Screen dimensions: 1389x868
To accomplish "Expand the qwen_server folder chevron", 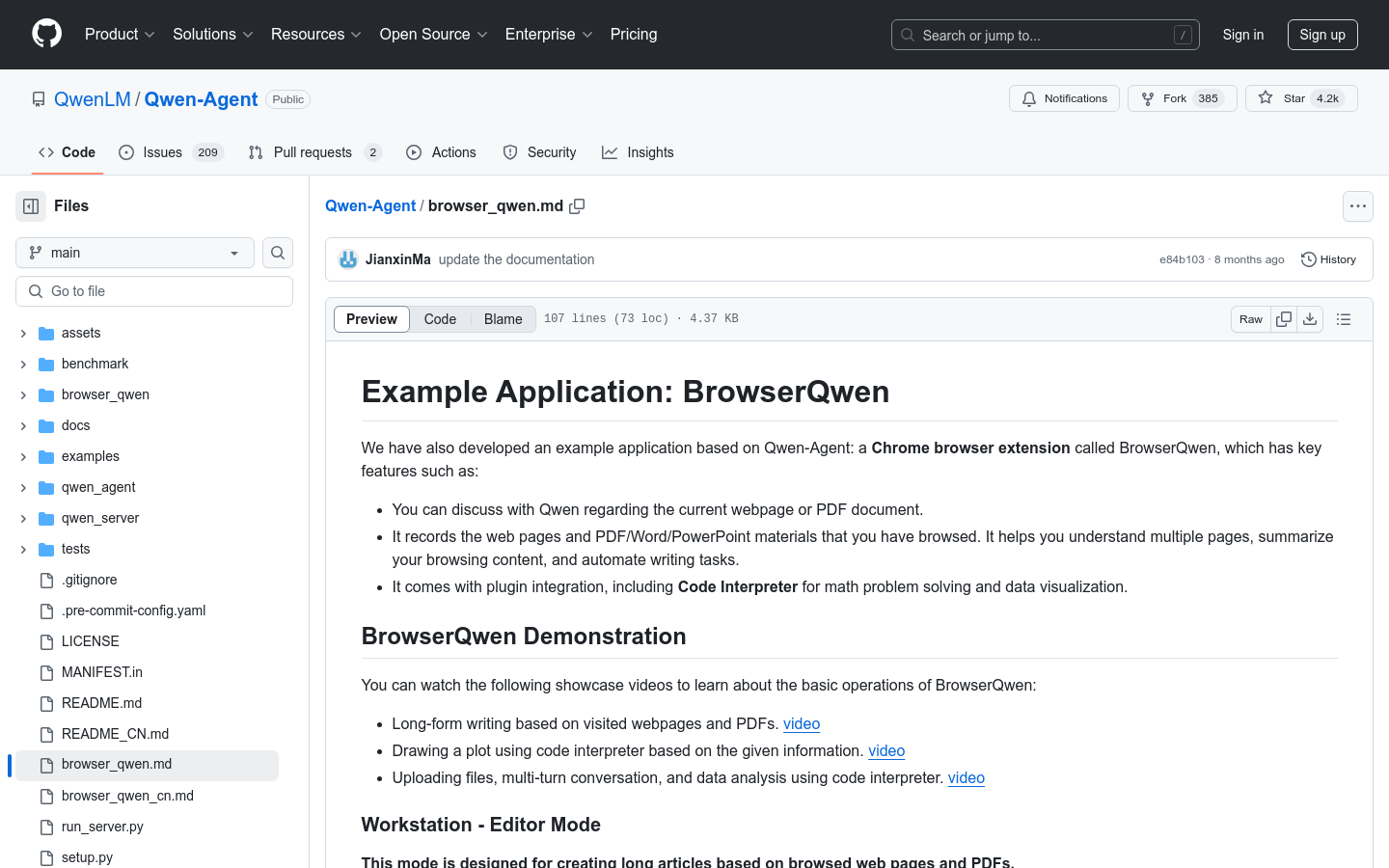I will (23, 518).
